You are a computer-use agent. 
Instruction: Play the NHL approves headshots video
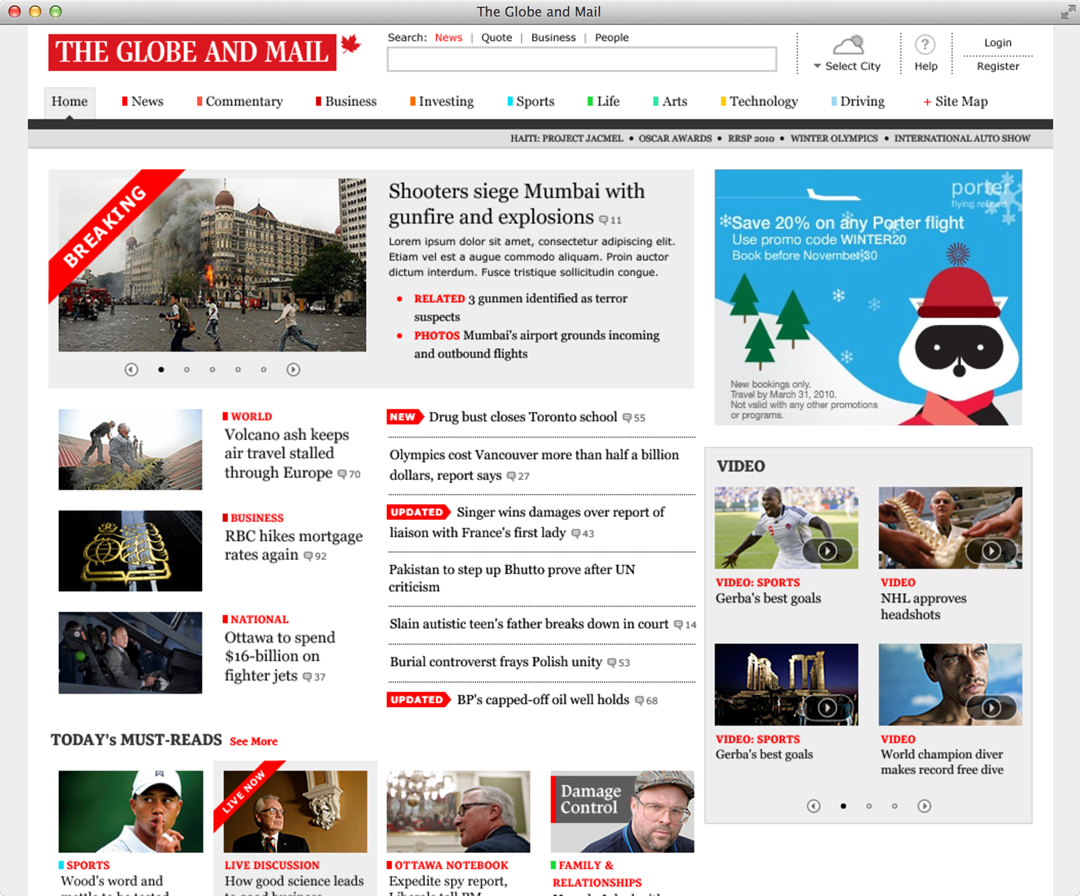point(991,550)
